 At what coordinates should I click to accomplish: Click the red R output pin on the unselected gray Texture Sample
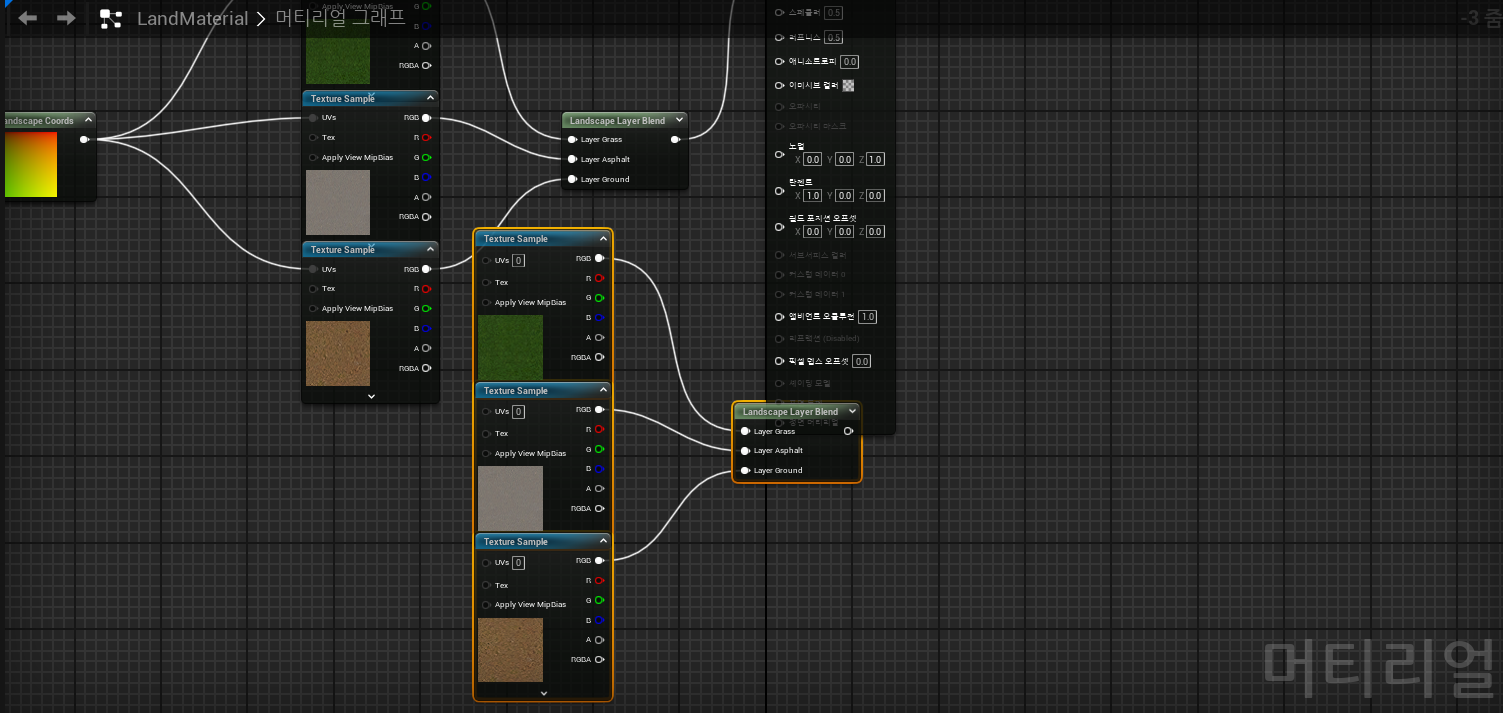(427, 137)
